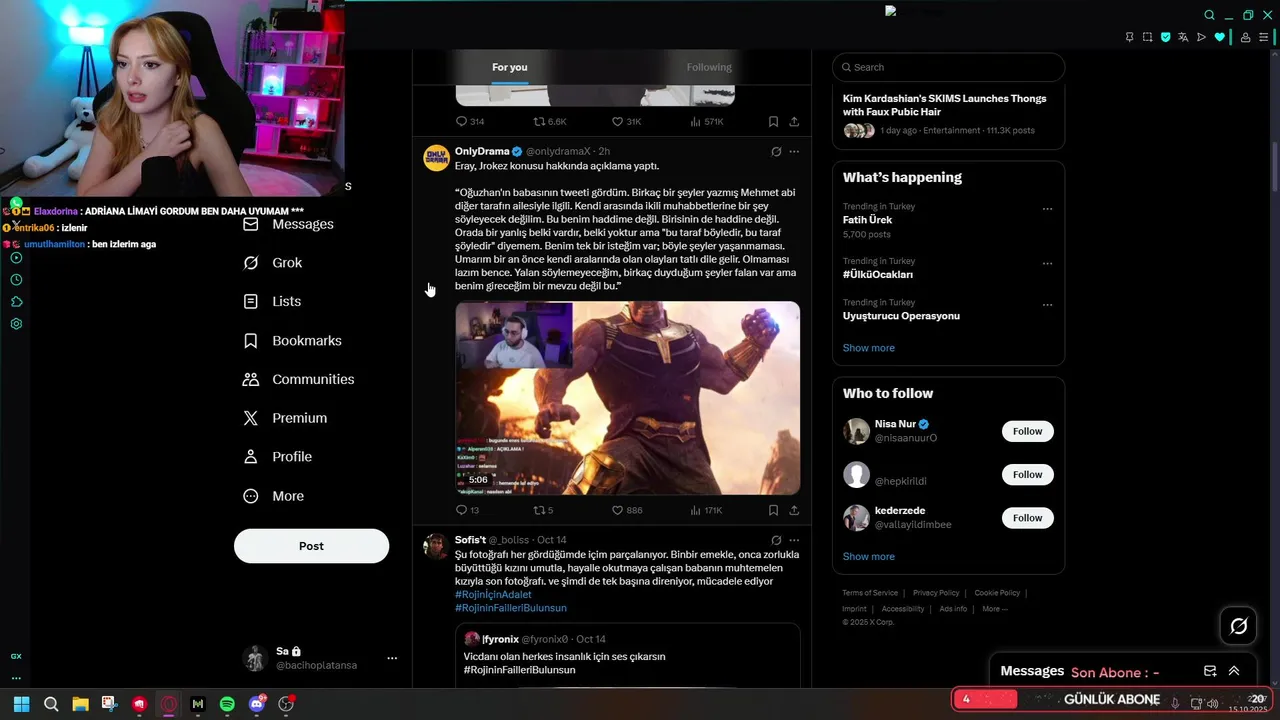The image size is (1280, 720).
Task: Share the OnlyDrama post
Action: (x=794, y=510)
